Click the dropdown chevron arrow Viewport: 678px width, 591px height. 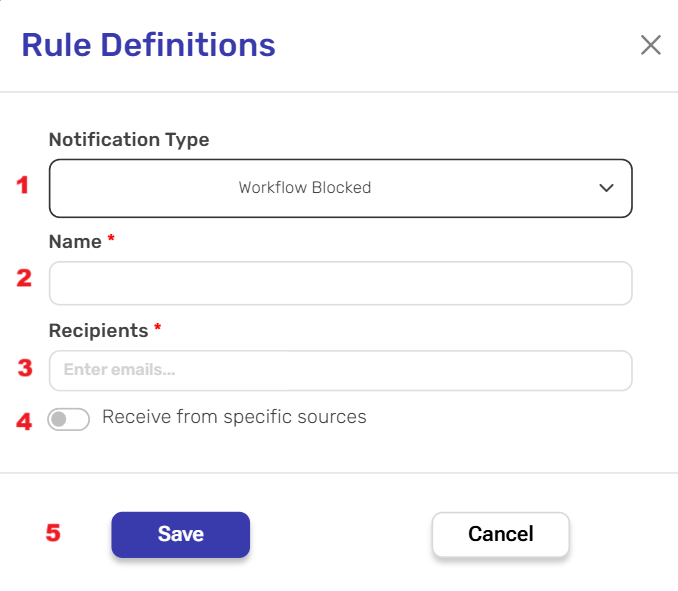coord(606,188)
